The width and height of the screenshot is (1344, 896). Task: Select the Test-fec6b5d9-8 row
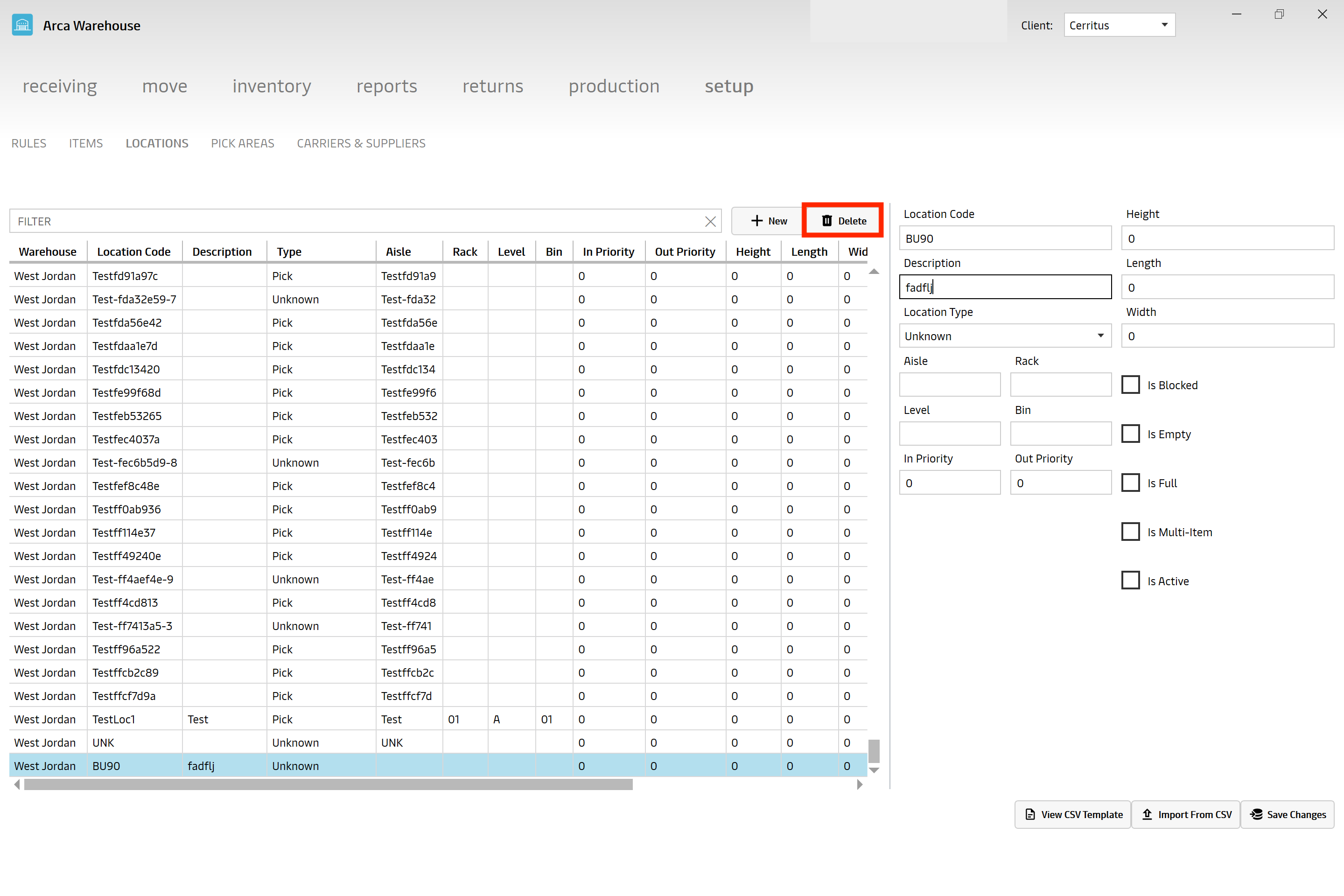(x=438, y=463)
